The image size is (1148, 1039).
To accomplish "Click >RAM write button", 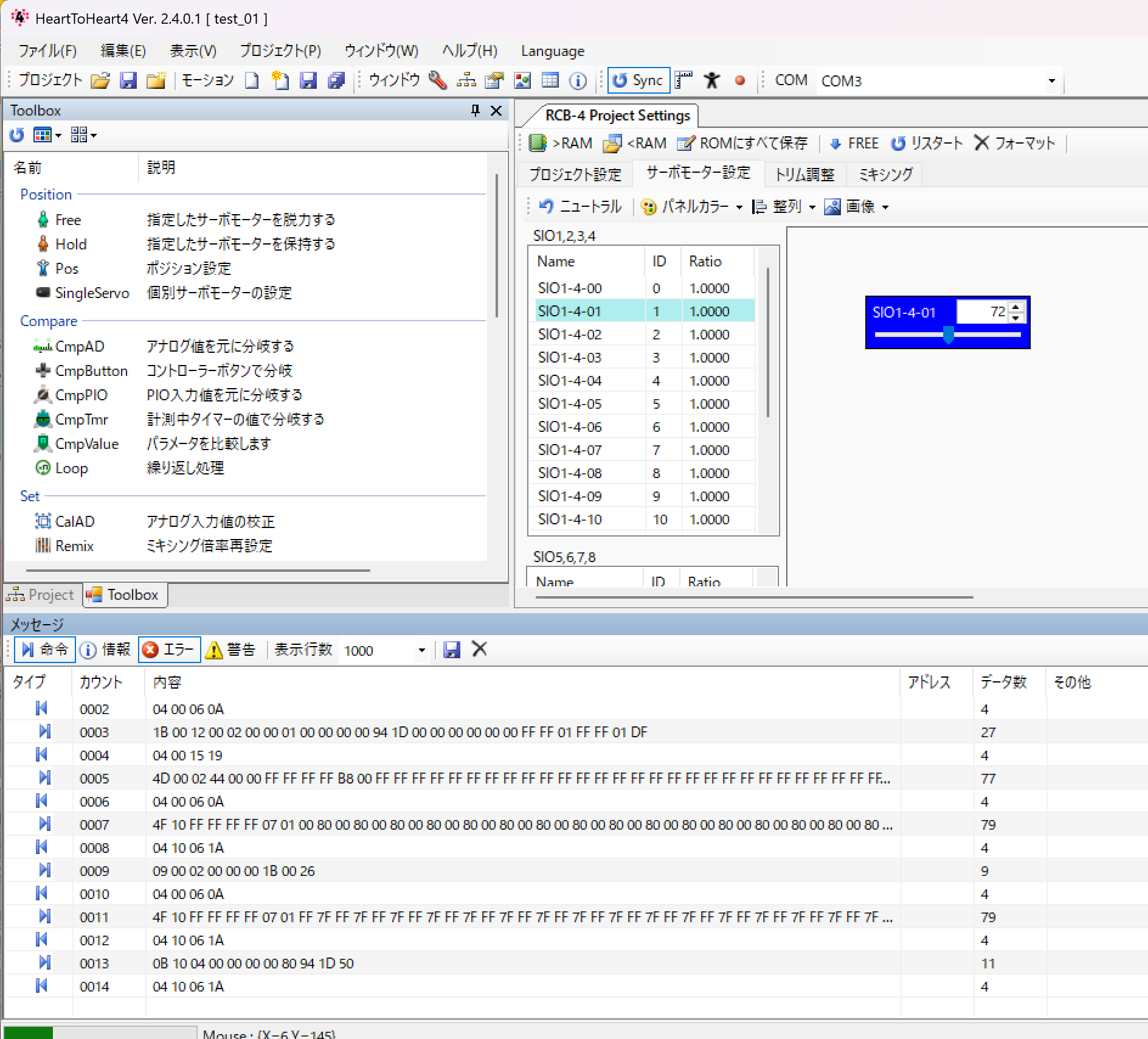I will click(x=561, y=143).
